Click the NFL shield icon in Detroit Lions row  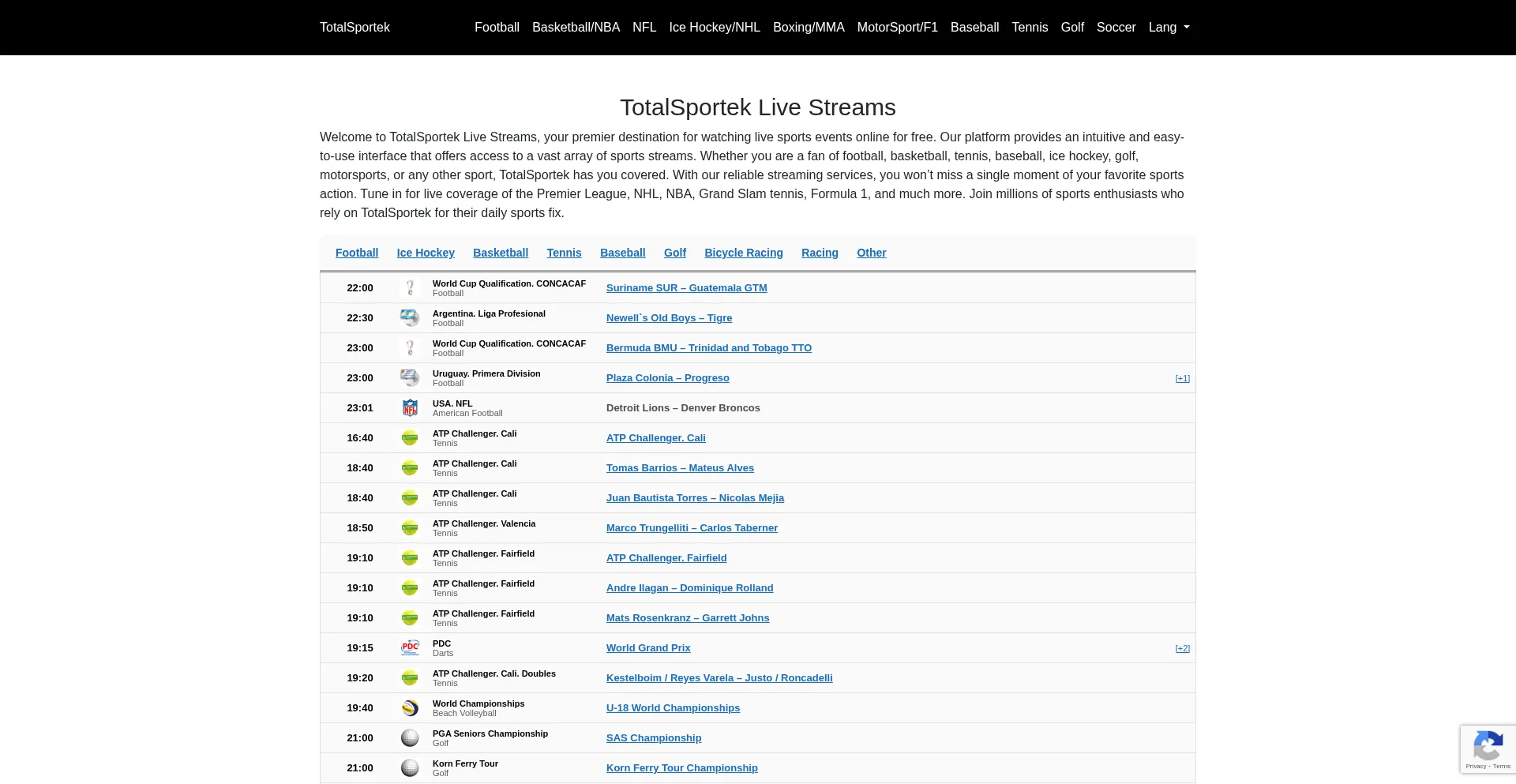[x=410, y=408]
